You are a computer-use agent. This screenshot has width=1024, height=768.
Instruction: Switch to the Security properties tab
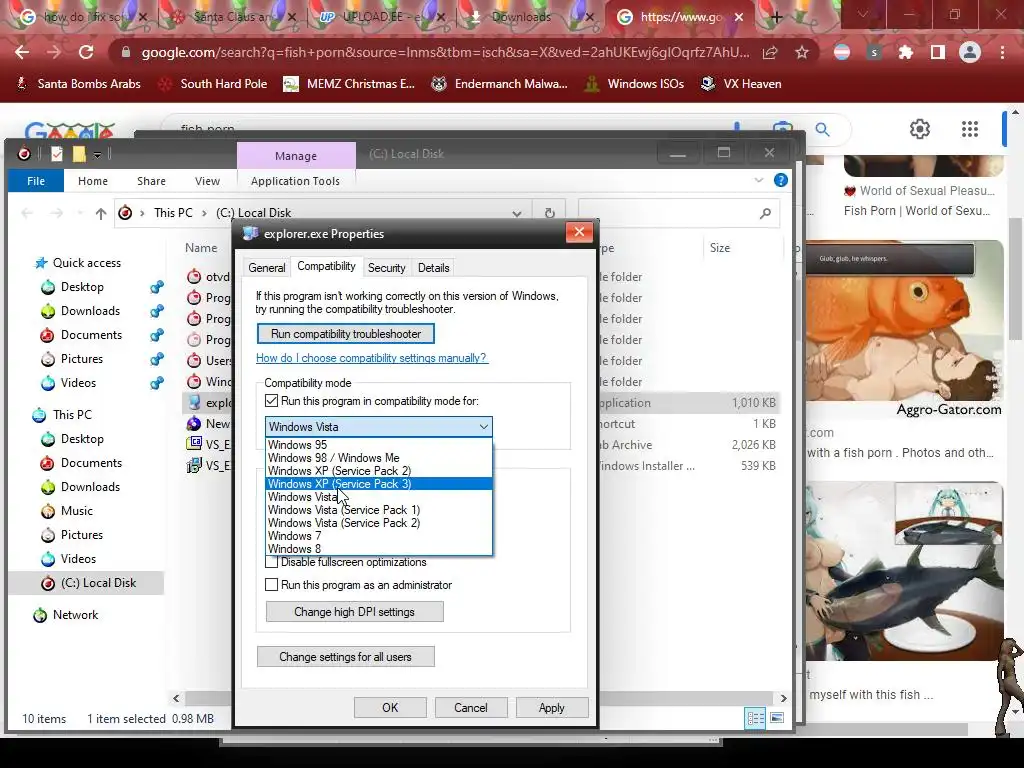(x=387, y=268)
